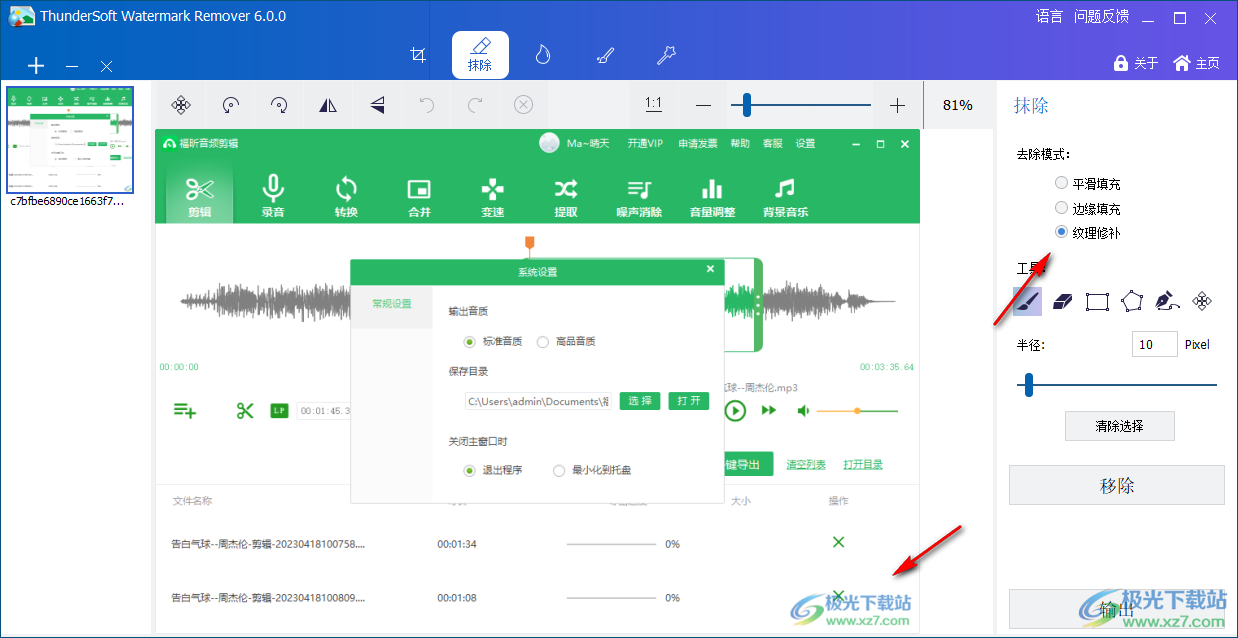This screenshot has width=1238, height=638.
Task: Switch to the 抹除 erase tab
Action: coord(480,55)
